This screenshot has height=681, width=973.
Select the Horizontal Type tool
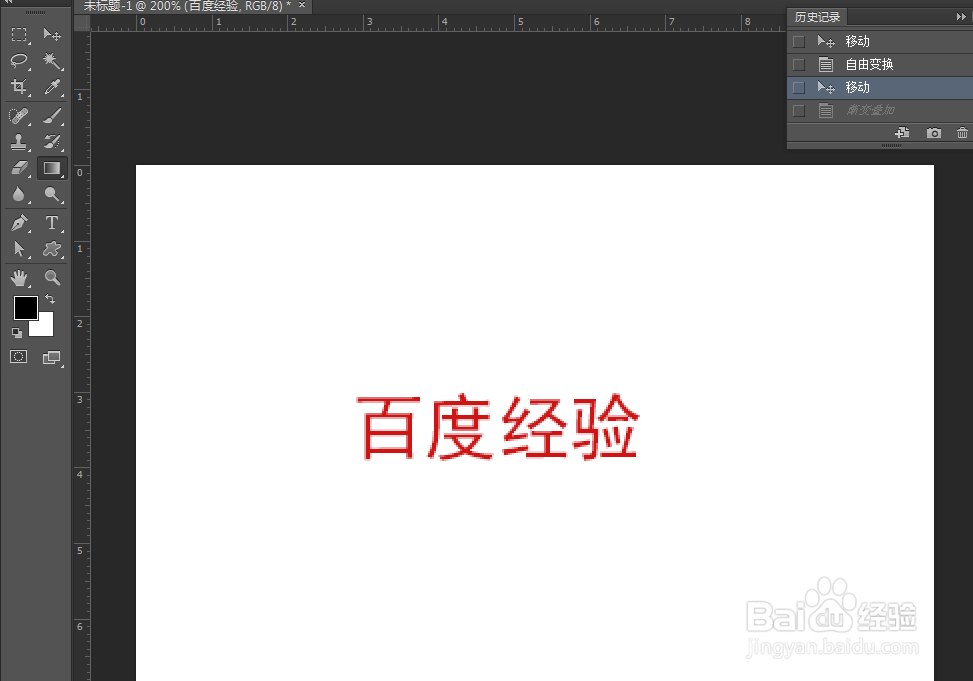[52, 223]
